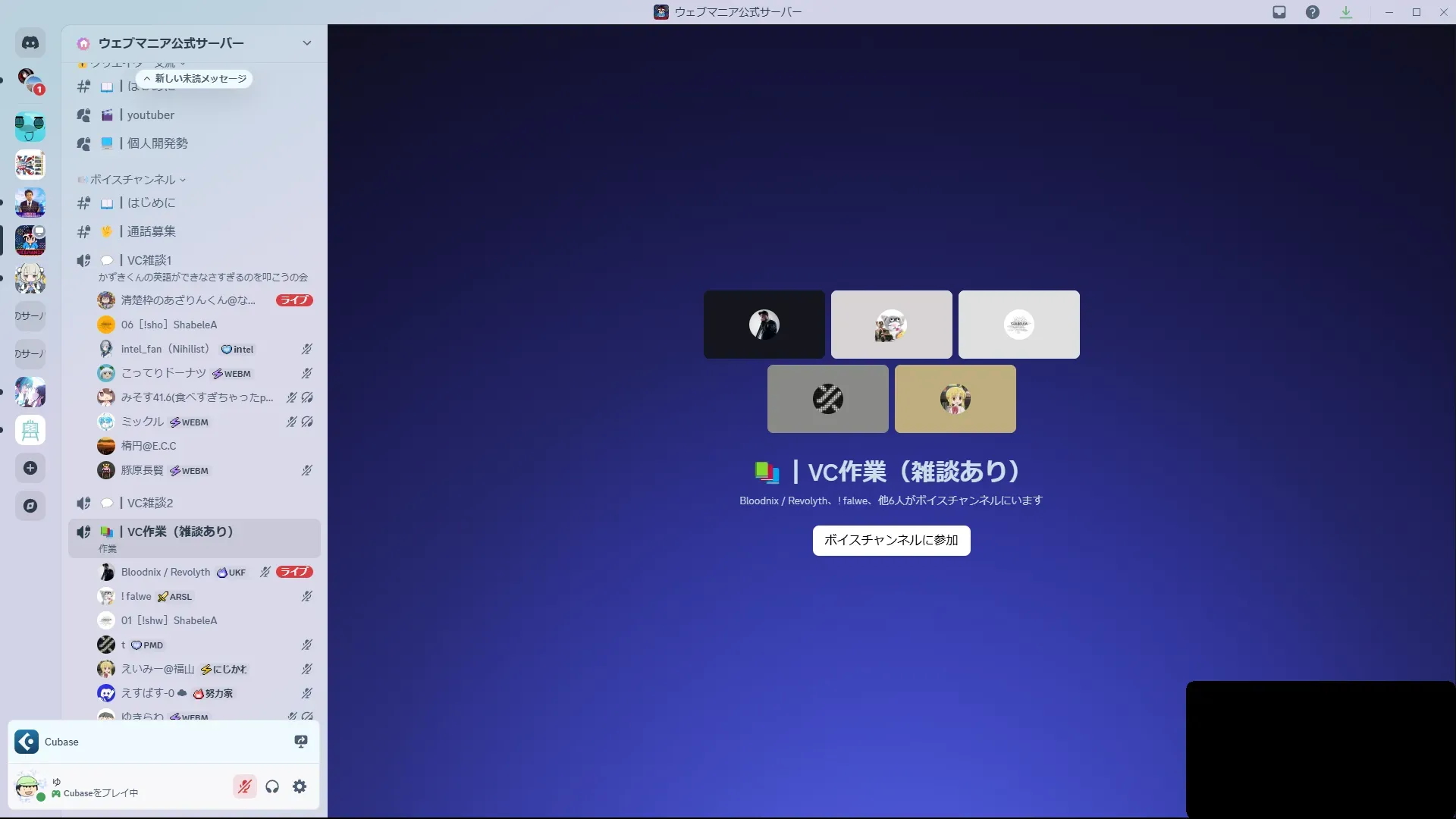Jump to 新しい未読メッセージ indicator
Image resolution: width=1456 pixels, height=819 pixels.
pos(195,79)
